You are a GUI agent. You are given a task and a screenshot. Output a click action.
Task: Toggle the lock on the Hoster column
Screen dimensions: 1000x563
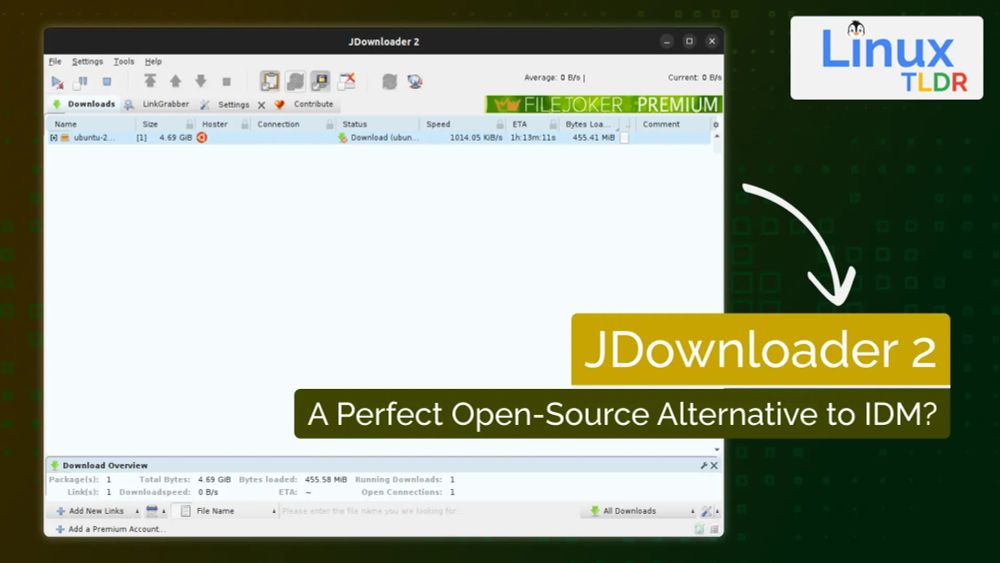coord(245,124)
